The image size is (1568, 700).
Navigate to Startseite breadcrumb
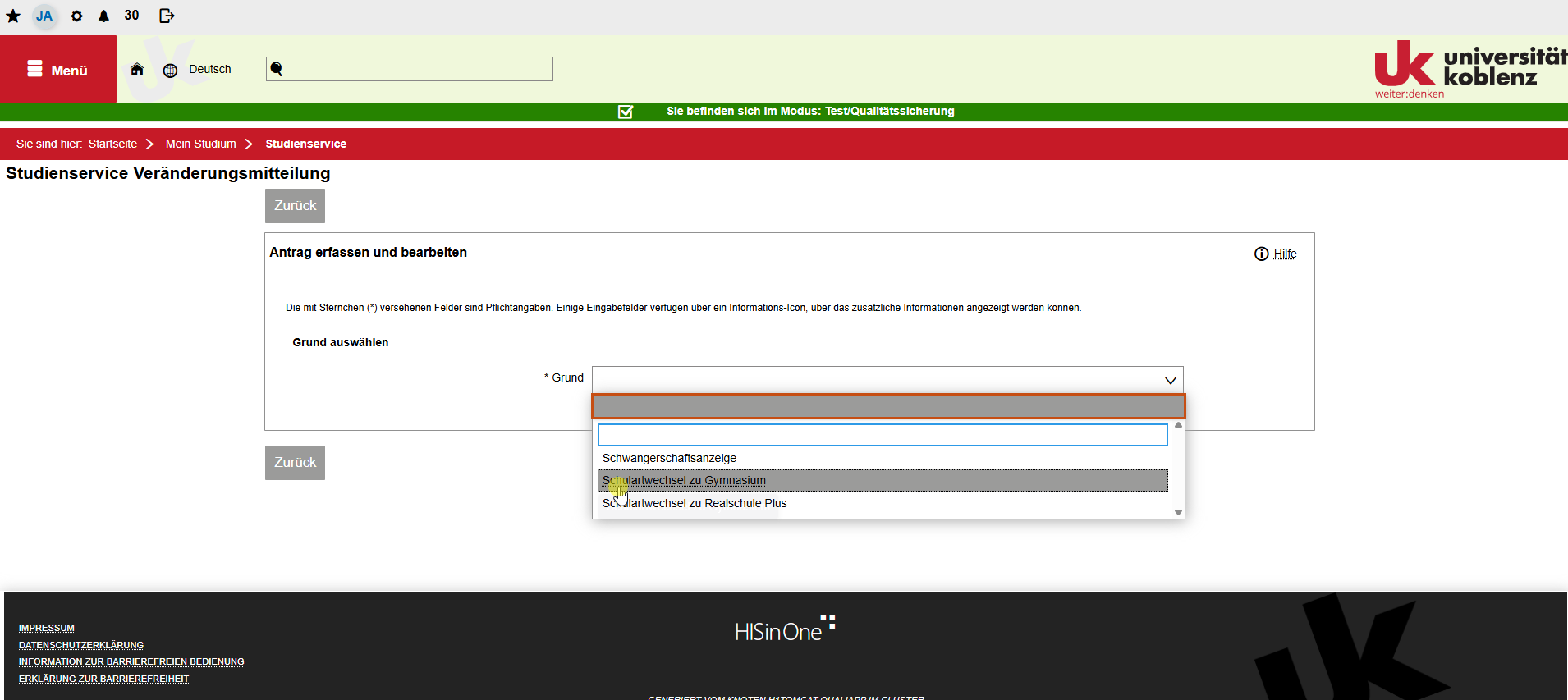click(x=112, y=144)
